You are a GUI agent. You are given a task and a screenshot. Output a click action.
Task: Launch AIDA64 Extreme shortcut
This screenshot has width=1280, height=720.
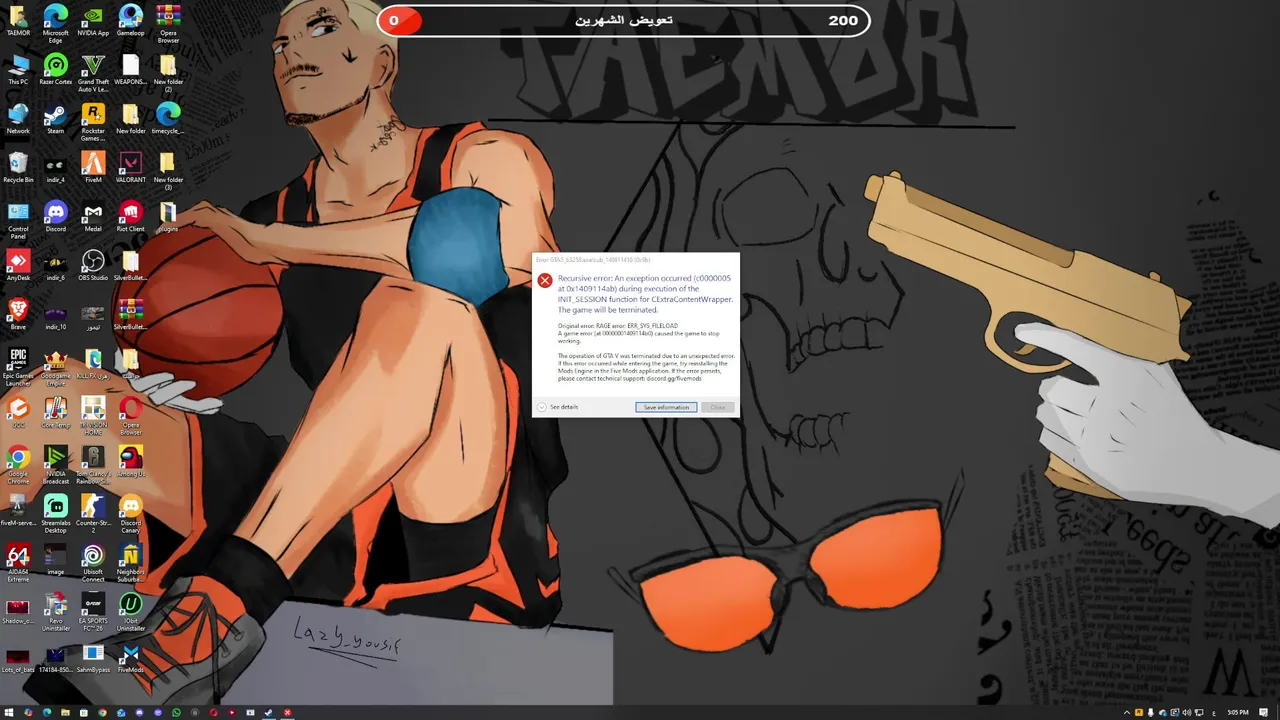point(18,562)
